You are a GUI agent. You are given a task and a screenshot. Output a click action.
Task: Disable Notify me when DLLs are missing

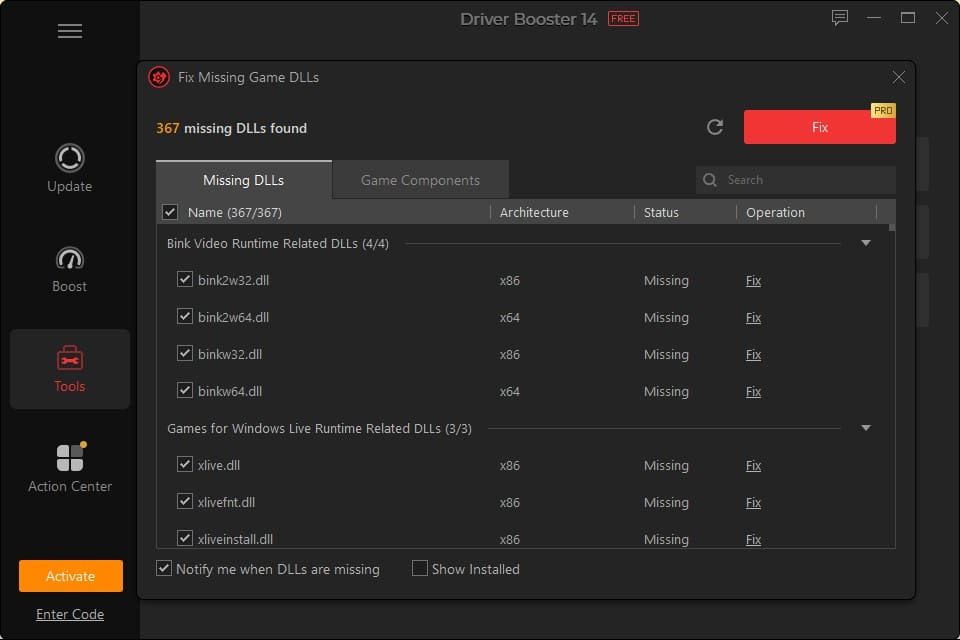click(163, 568)
